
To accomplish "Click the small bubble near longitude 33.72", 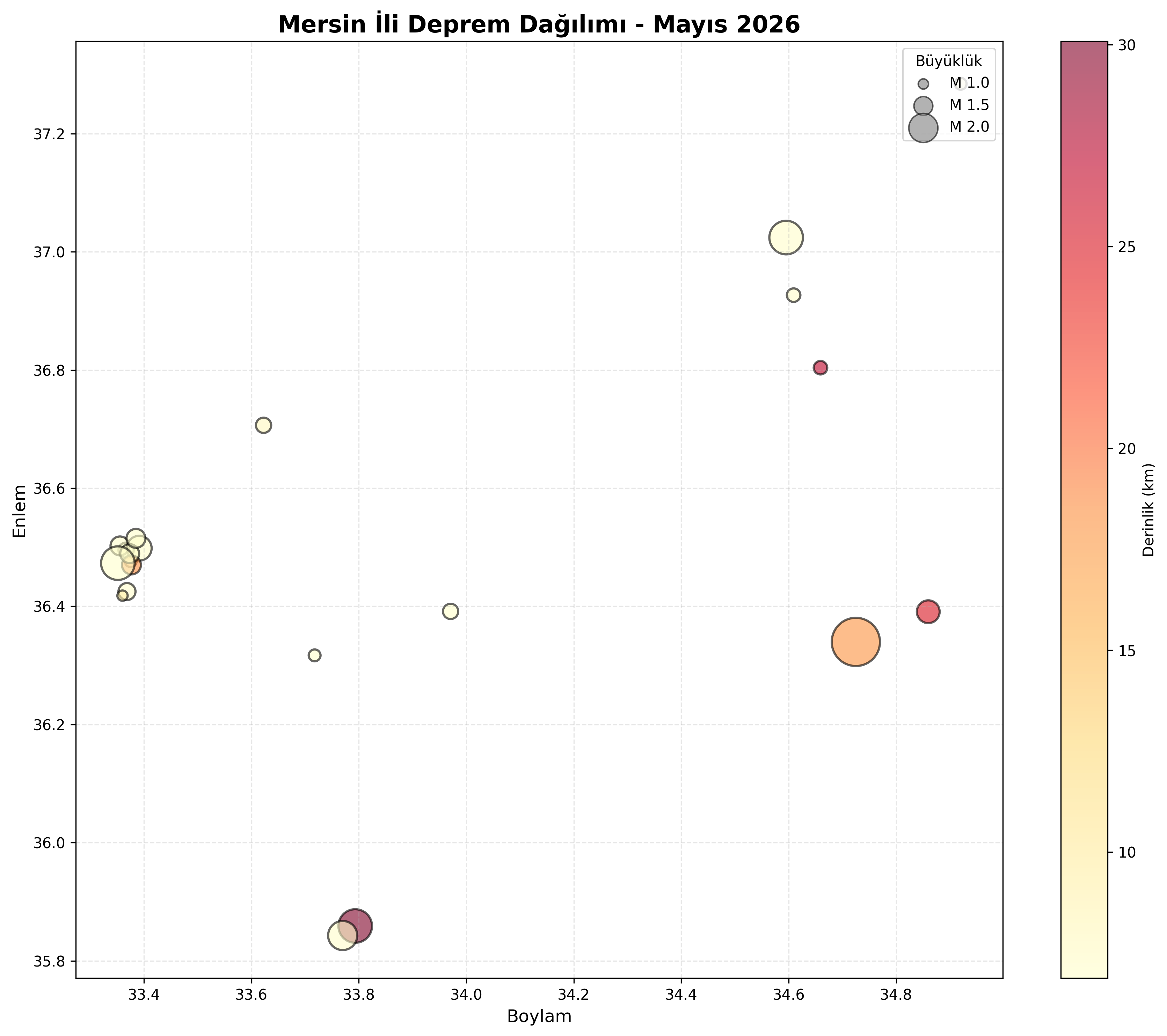I will tap(314, 655).
